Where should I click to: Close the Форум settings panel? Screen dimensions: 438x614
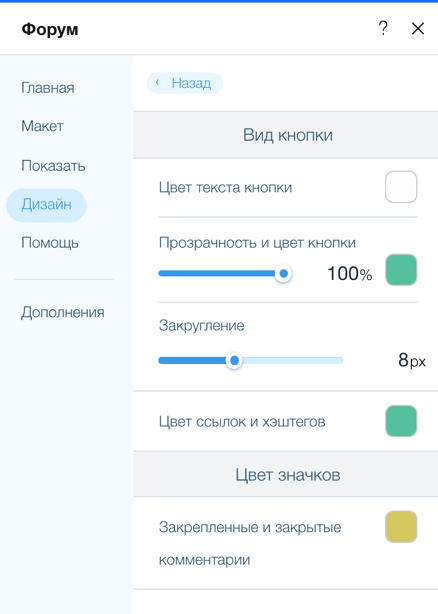click(418, 28)
